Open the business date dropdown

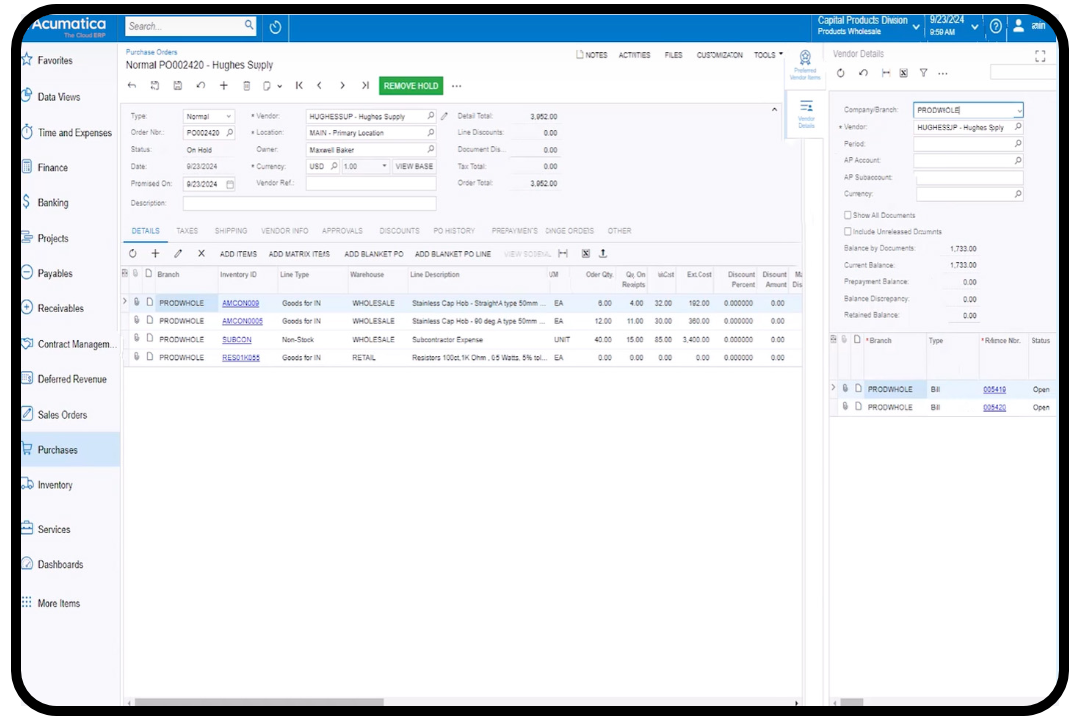tap(975, 27)
